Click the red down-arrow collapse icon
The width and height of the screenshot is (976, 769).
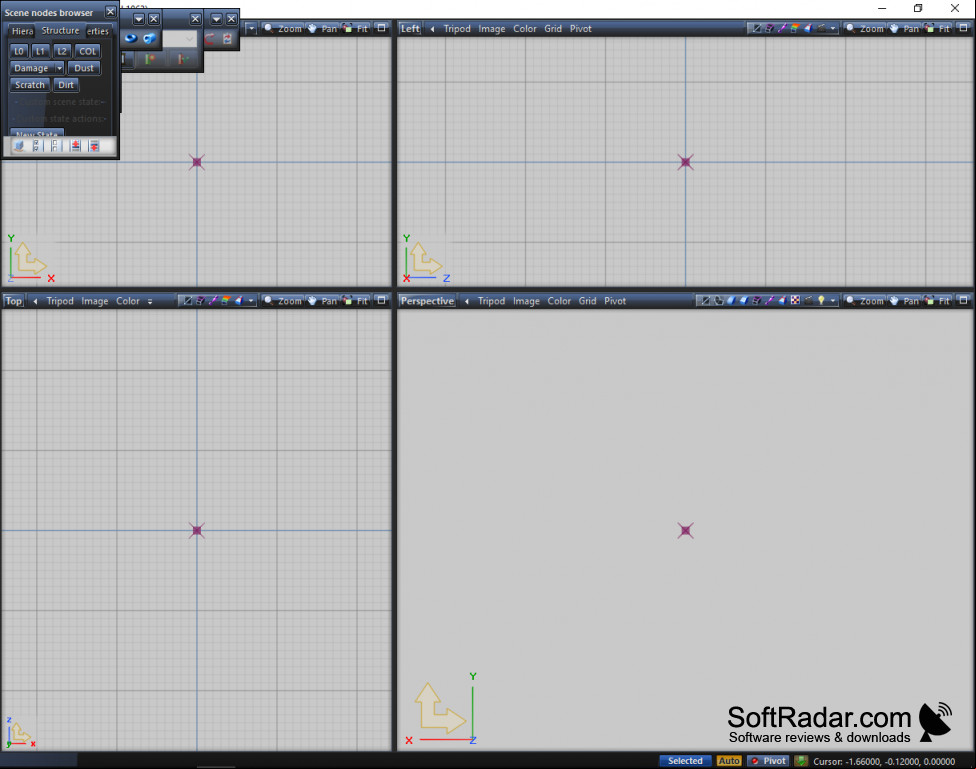click(x=94, y=146)
